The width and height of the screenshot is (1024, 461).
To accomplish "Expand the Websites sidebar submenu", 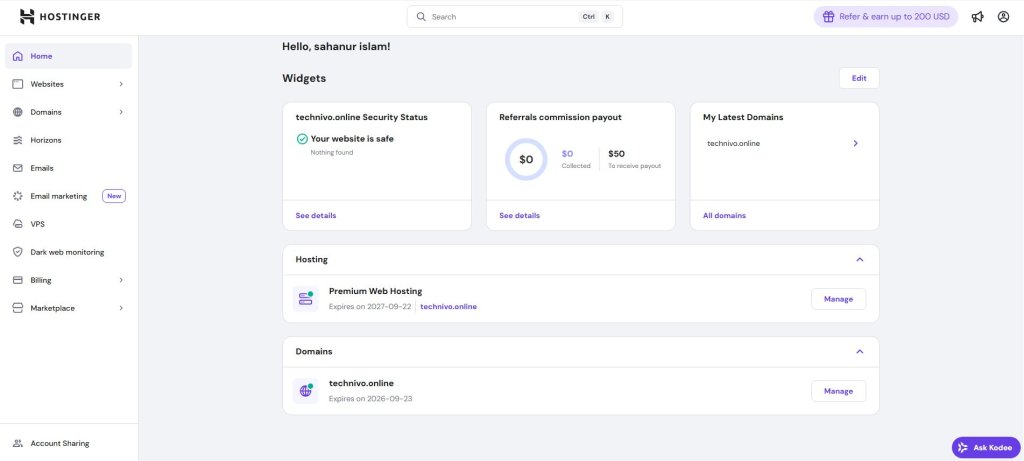I will (x=121, y=84).
